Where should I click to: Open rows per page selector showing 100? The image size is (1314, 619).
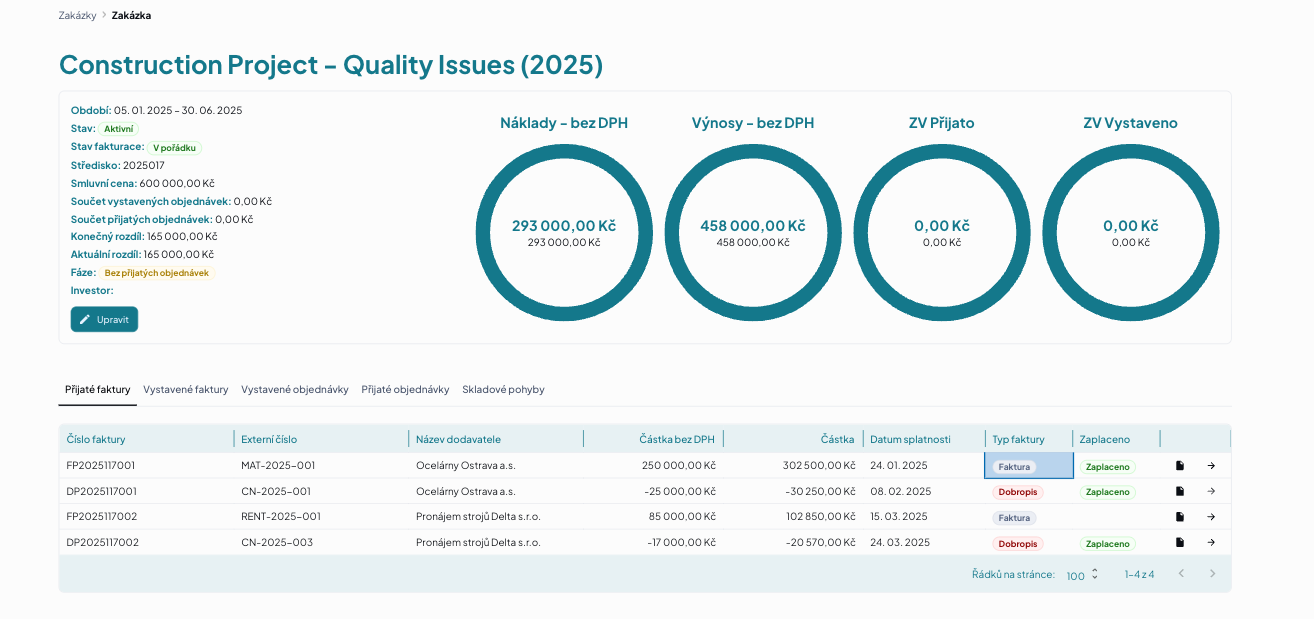click(1083, 575)
